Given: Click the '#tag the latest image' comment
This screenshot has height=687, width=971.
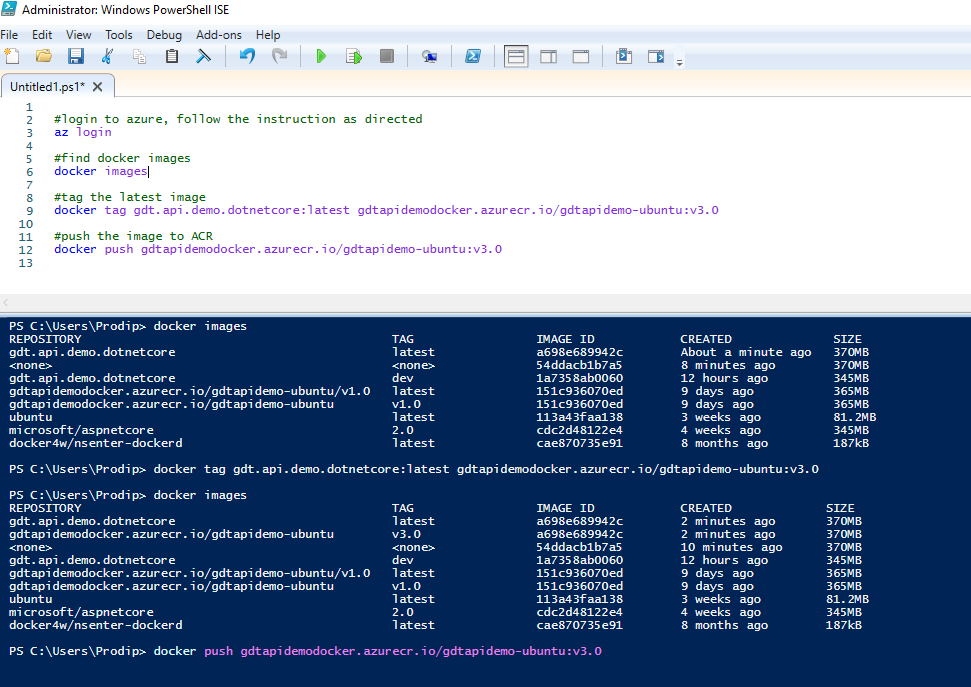Looking at the screenshot, I should click(x=130, y=197).
